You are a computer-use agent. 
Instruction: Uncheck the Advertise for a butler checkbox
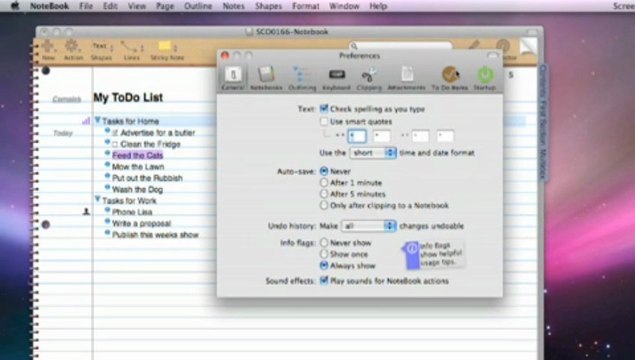point(115,133)
